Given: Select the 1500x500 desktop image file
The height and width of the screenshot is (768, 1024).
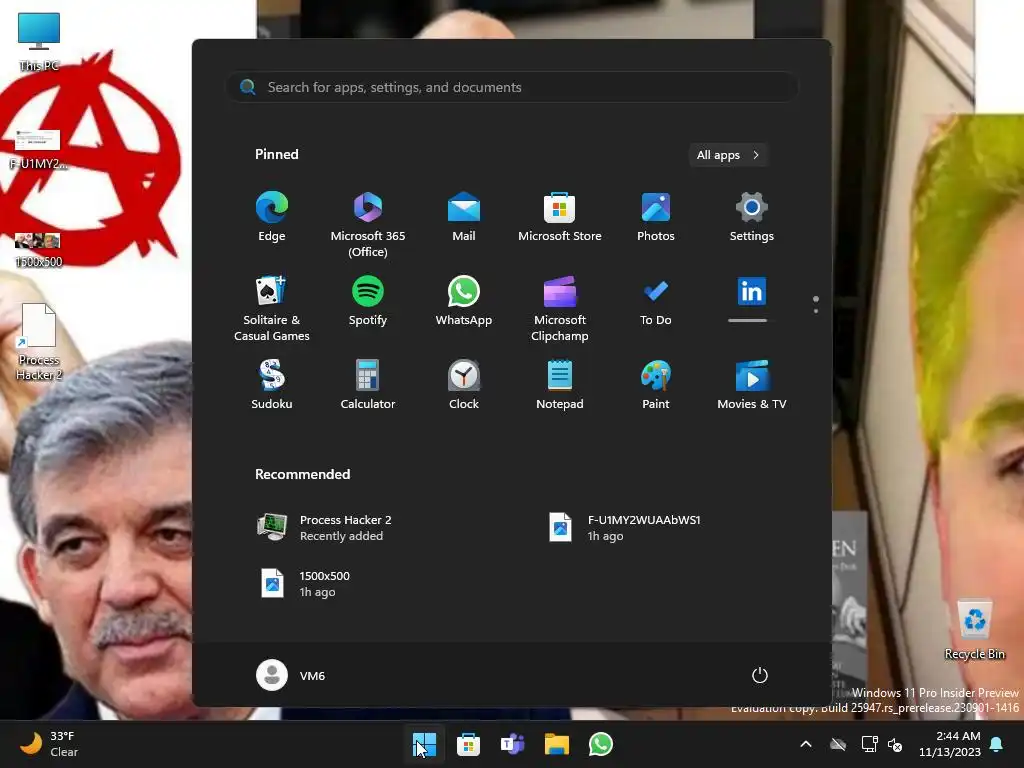Looking at the screenshot, I should point(38,249).
